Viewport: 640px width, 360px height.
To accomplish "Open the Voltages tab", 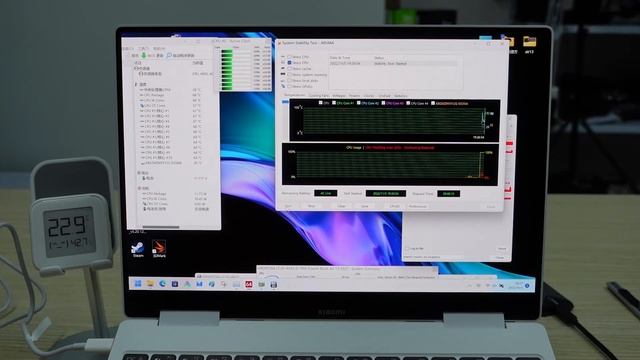I will coord(339,96).
